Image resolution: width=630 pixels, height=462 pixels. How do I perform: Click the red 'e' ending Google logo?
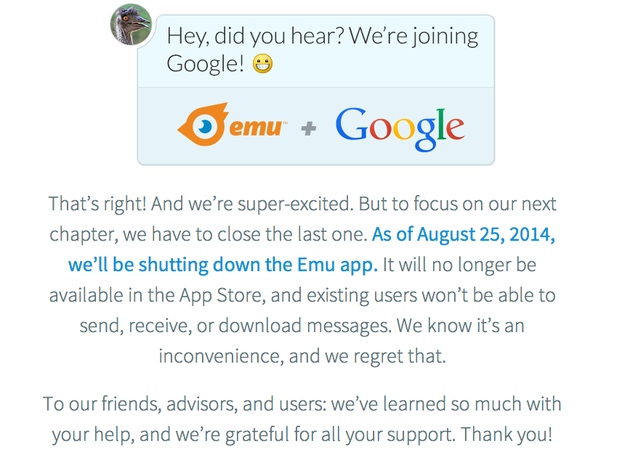455,128
